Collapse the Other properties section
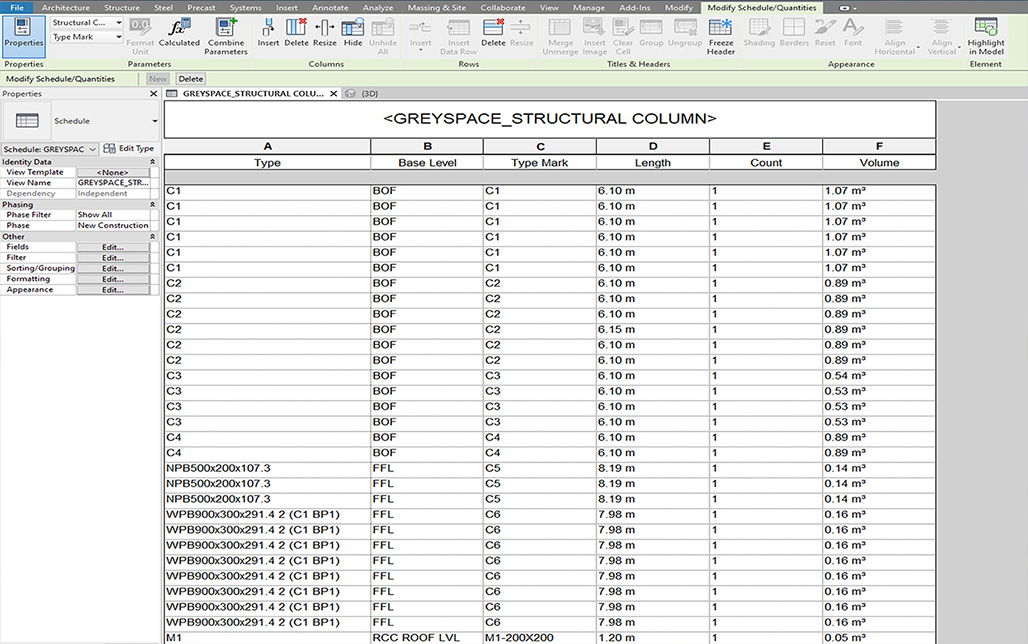Viewport: 1028px width, 644px height. click(152, 236)
